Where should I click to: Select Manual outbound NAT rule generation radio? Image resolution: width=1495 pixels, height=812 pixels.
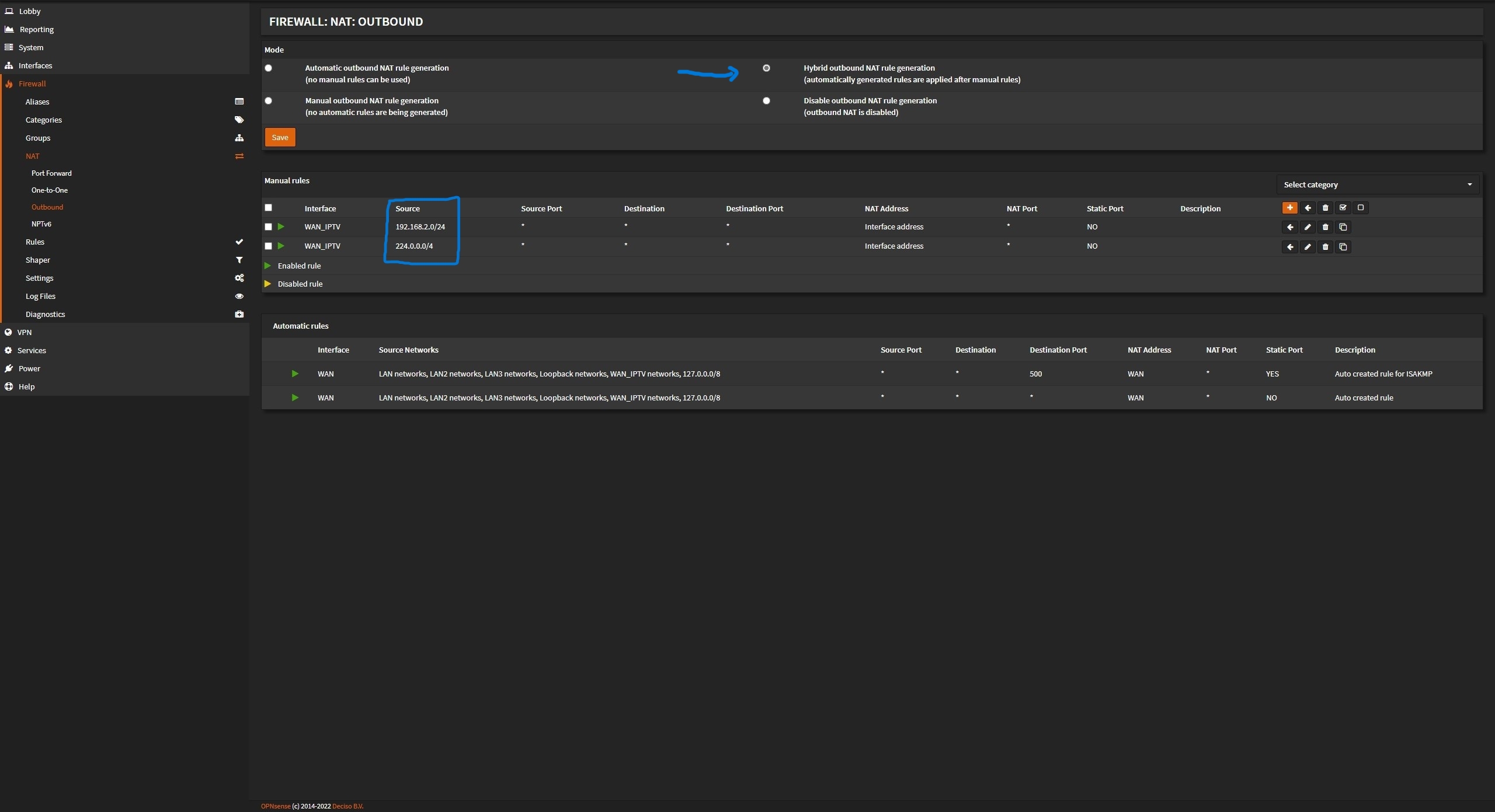269,101
